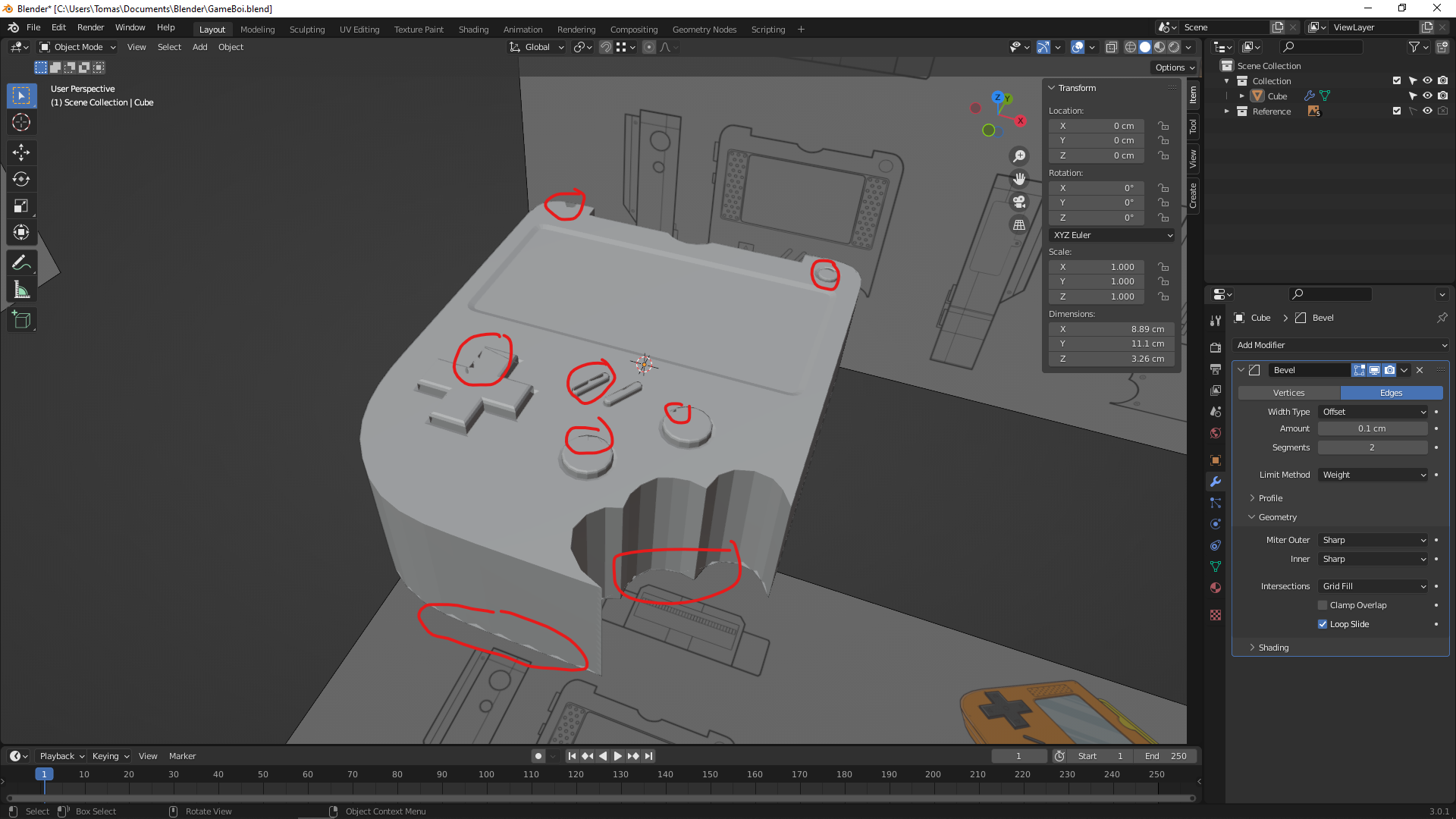Image resolution: width=1456 pixels, height=819 pixels.
Task: Activate the Annotate pencil tool
Action: tap(21, 263)
